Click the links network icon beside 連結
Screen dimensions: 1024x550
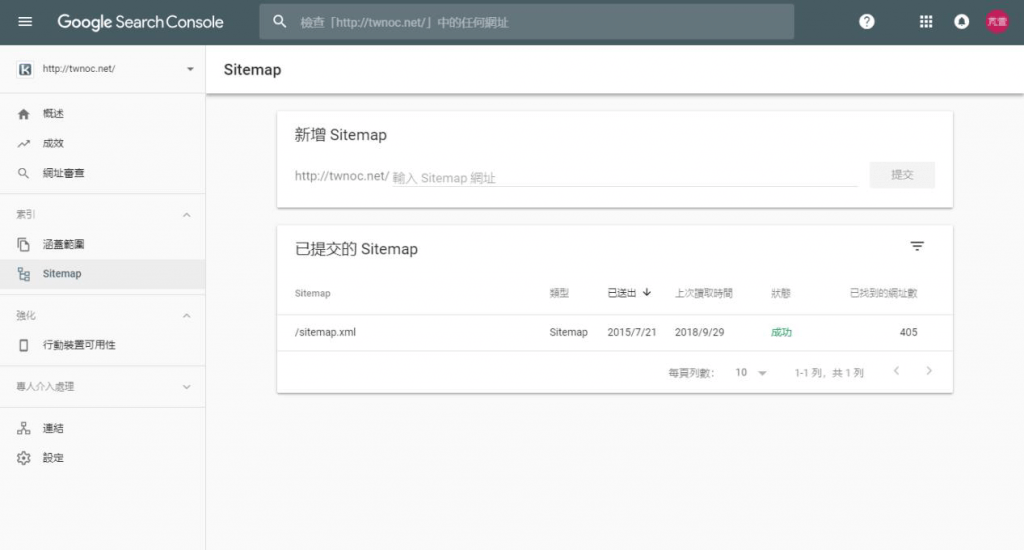pos(24,429)
